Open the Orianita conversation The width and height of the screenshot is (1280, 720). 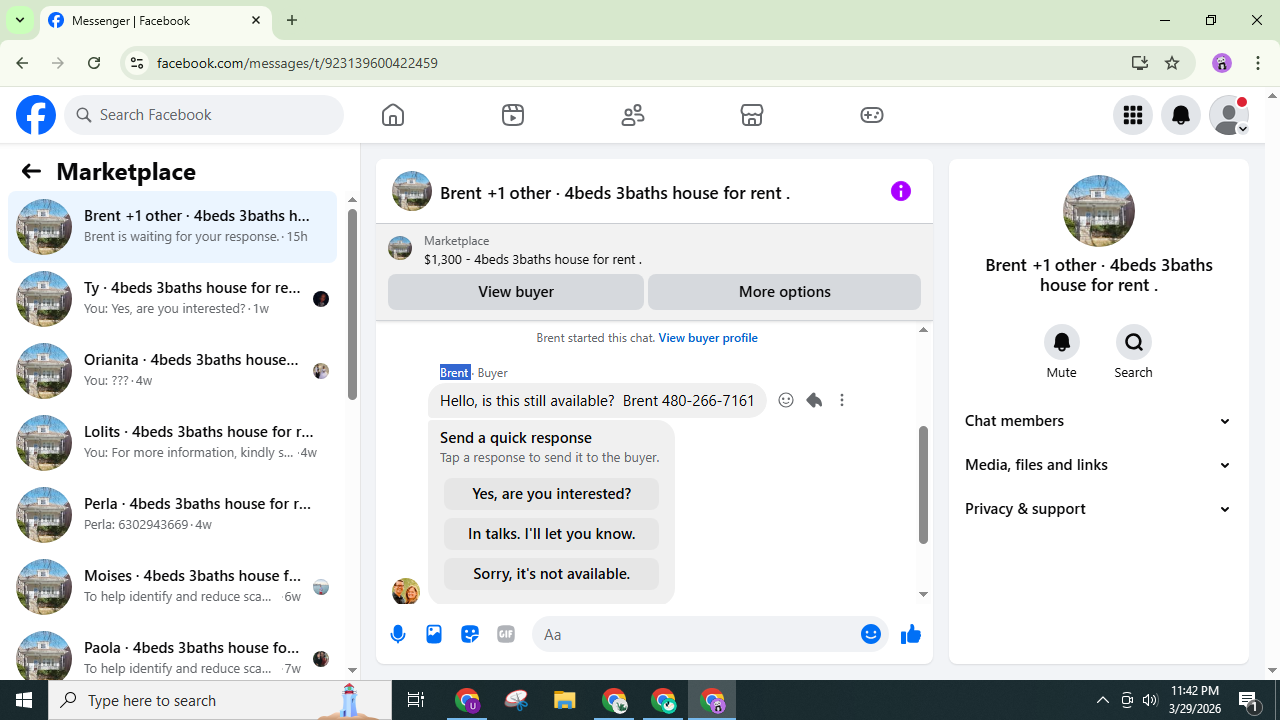[172, 370]
